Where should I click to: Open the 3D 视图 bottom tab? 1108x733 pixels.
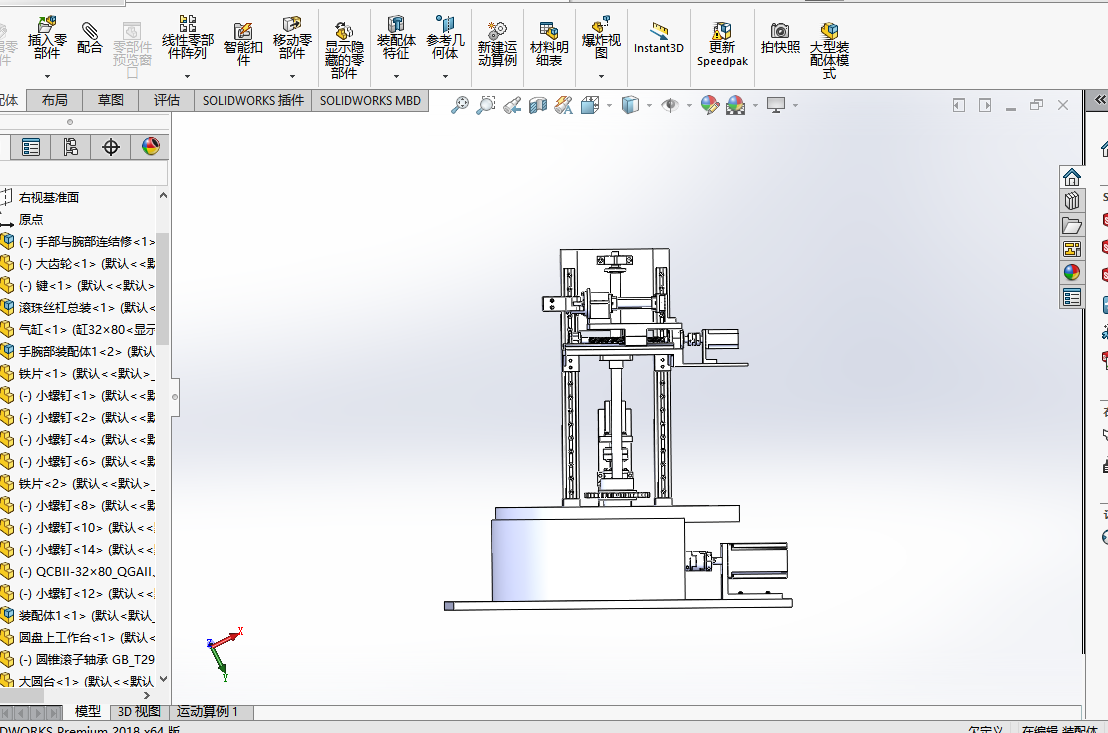coord(139,712)
